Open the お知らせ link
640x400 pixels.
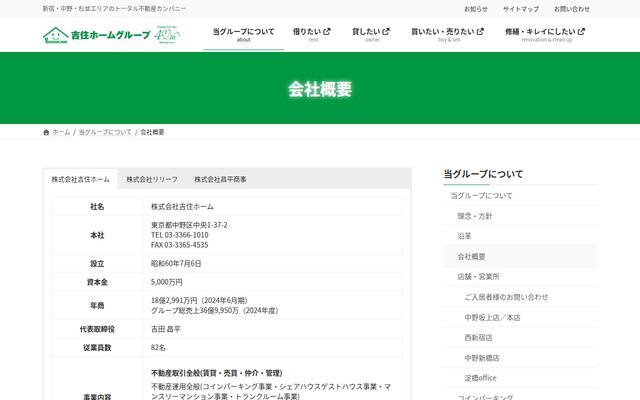point(476,9)
